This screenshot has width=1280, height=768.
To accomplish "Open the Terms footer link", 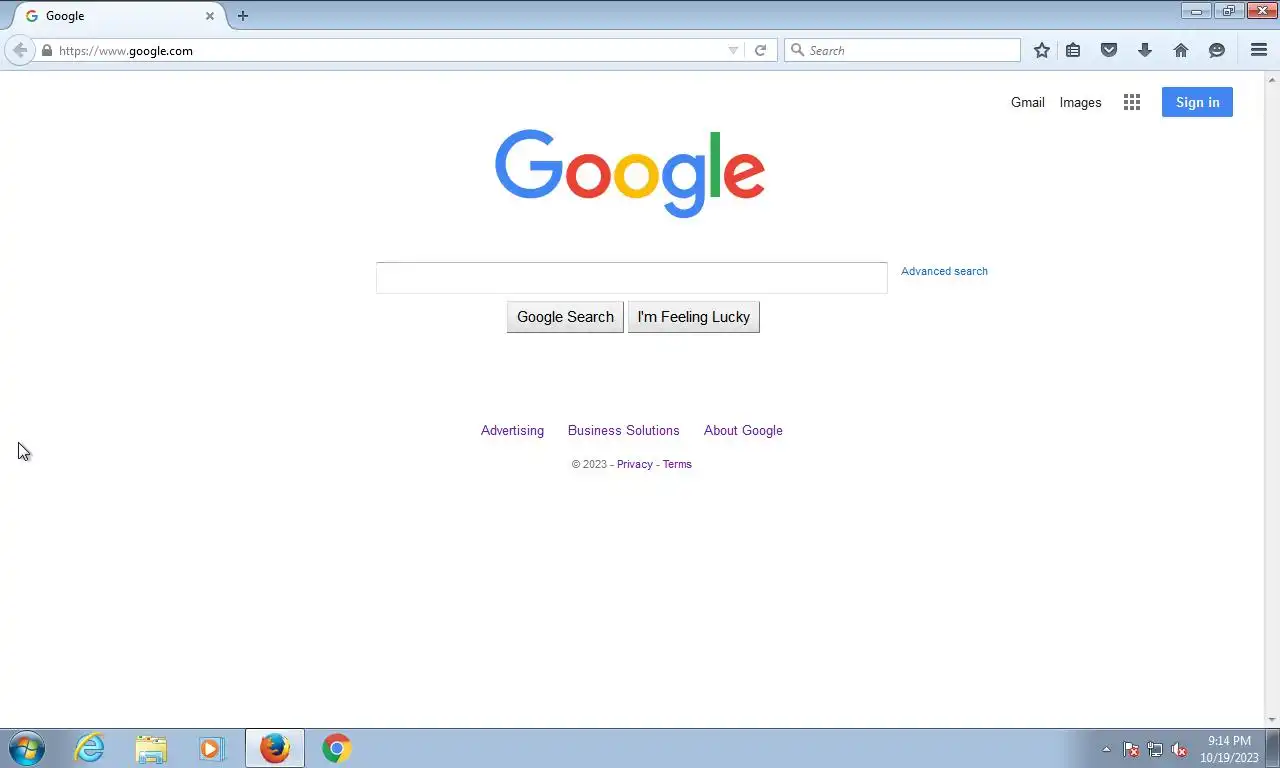I will click(x=677, y=464).
